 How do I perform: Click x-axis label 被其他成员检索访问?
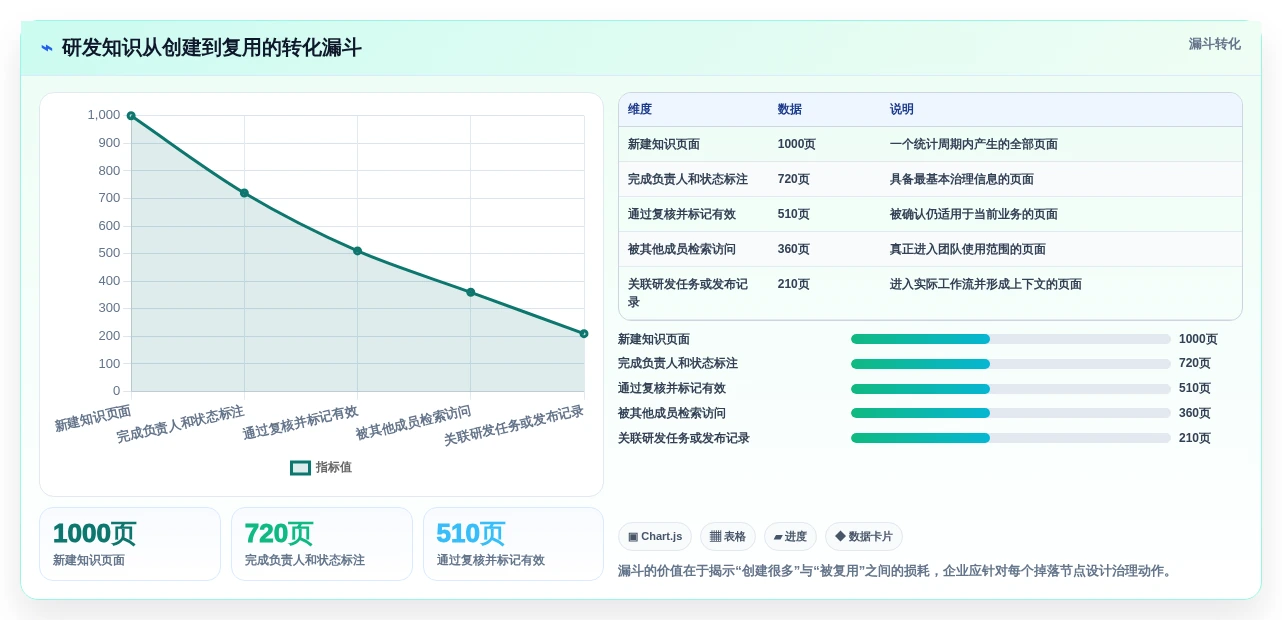point(413,423)
